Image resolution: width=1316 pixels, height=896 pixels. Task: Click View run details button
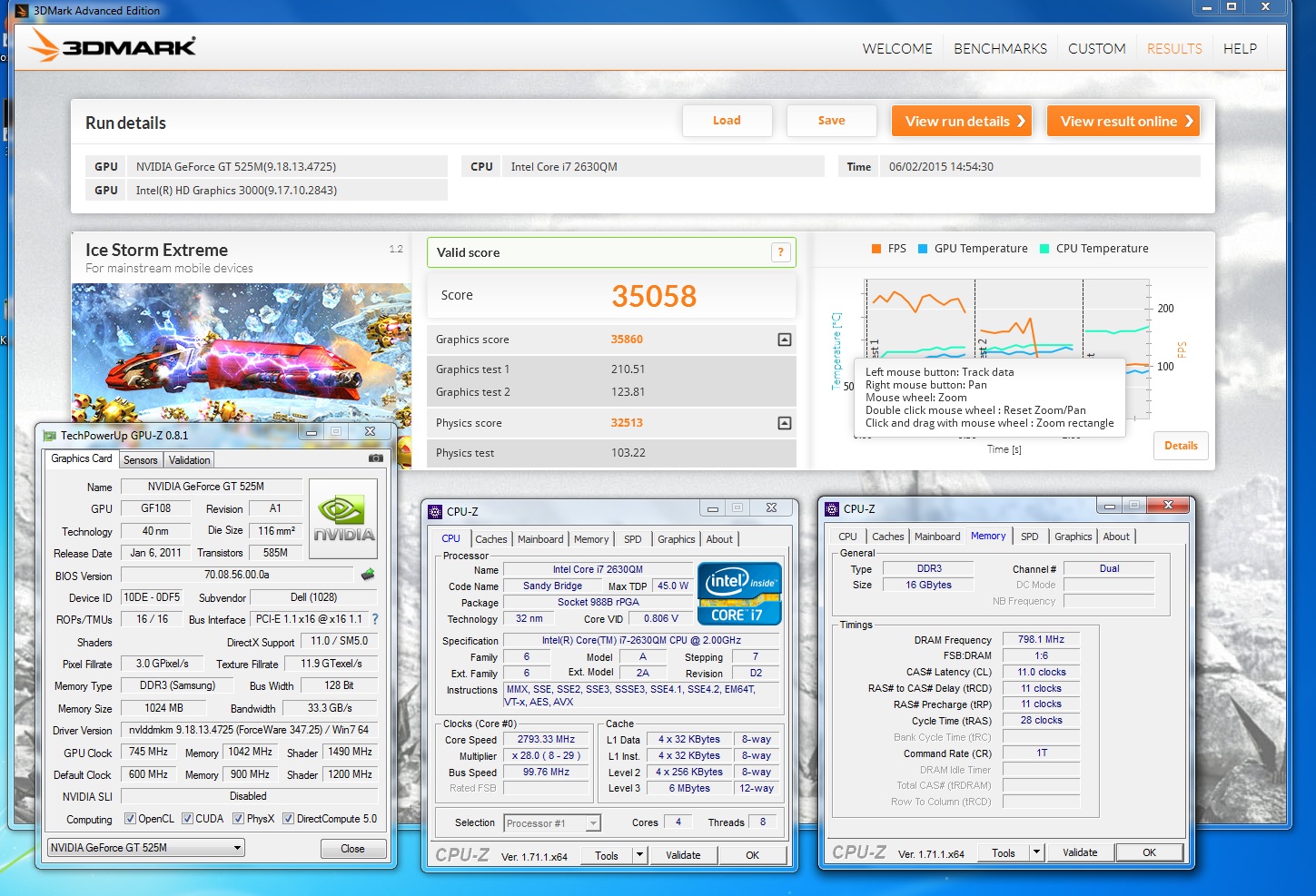coord(963,121)
